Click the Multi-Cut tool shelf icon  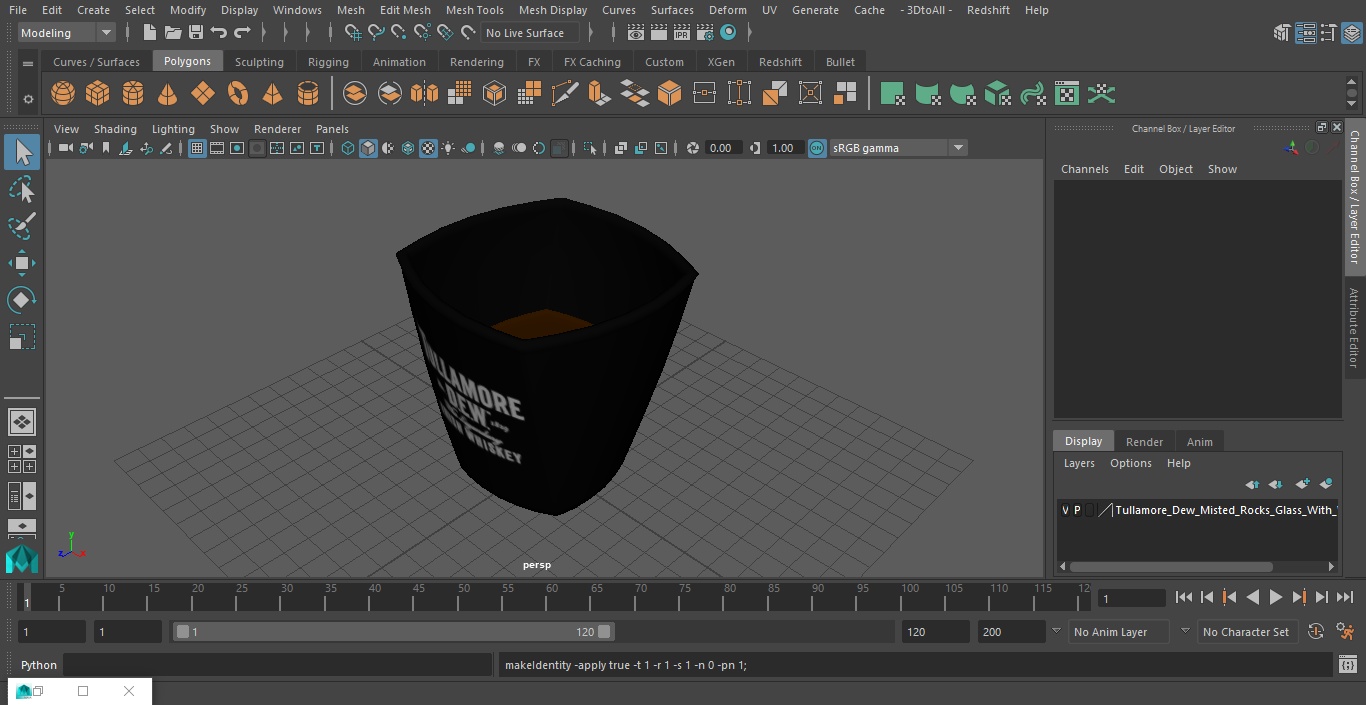(565, 94)
